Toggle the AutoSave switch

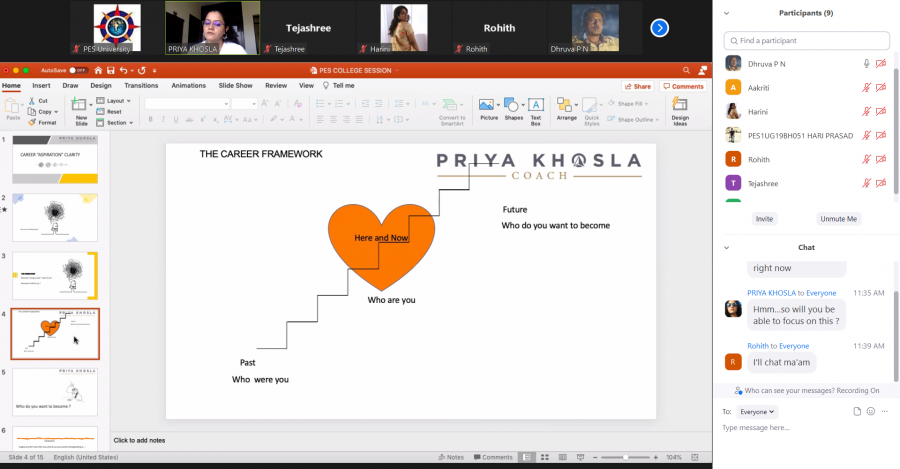77,70
